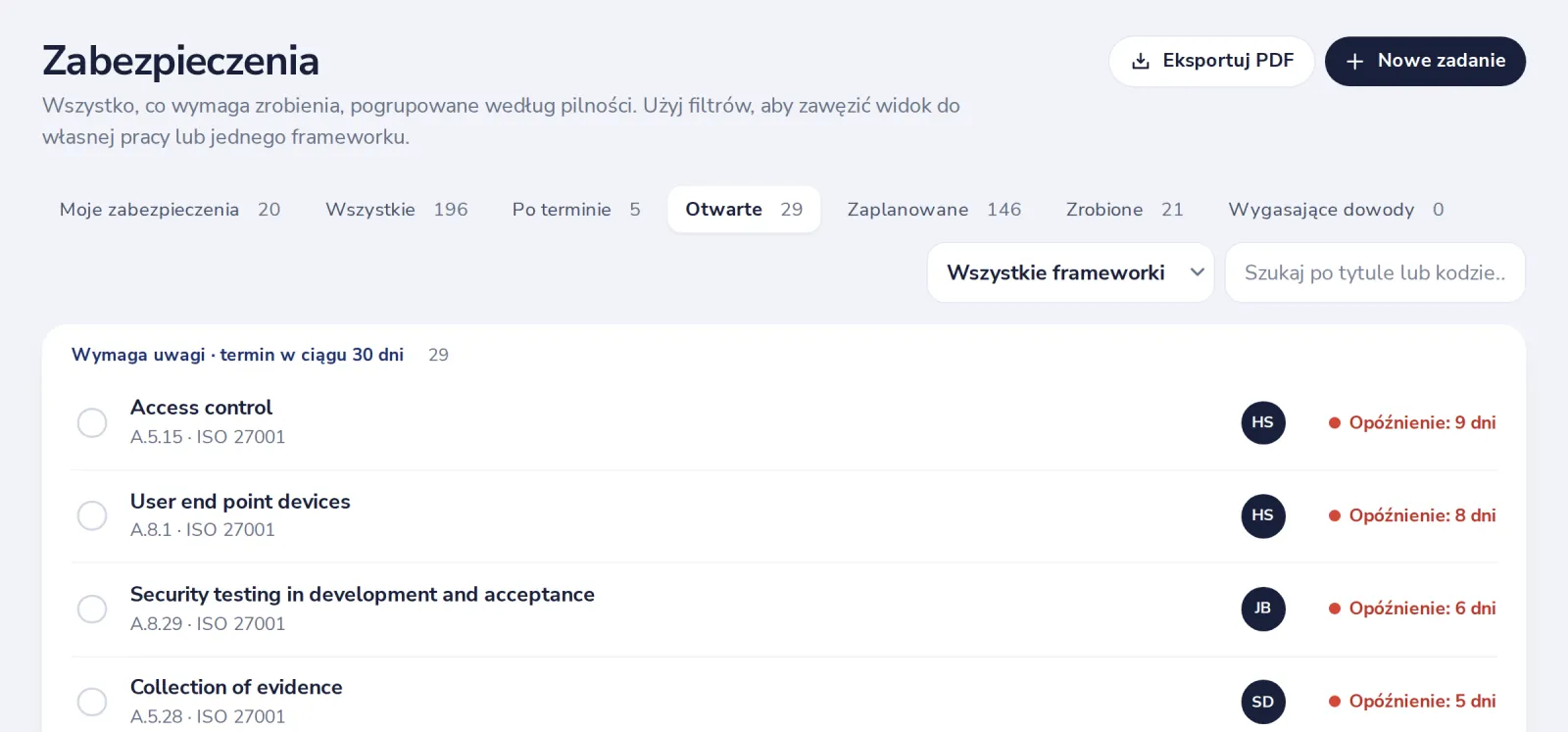Open User end point devices task
The height and width of the screenshot is (732, 1568).
coord(240,502)
